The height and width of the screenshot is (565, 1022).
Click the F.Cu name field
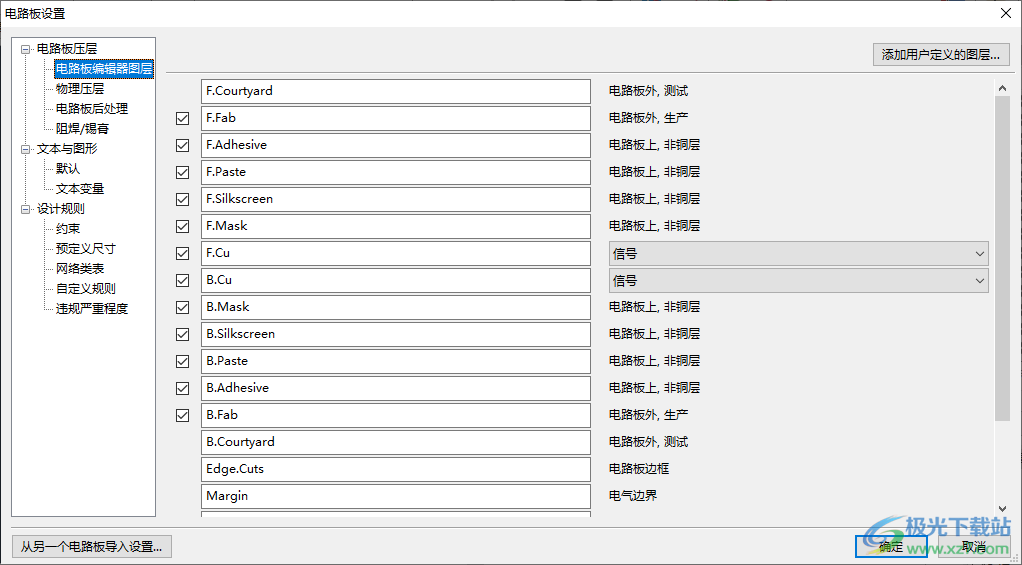coord(396,254)
